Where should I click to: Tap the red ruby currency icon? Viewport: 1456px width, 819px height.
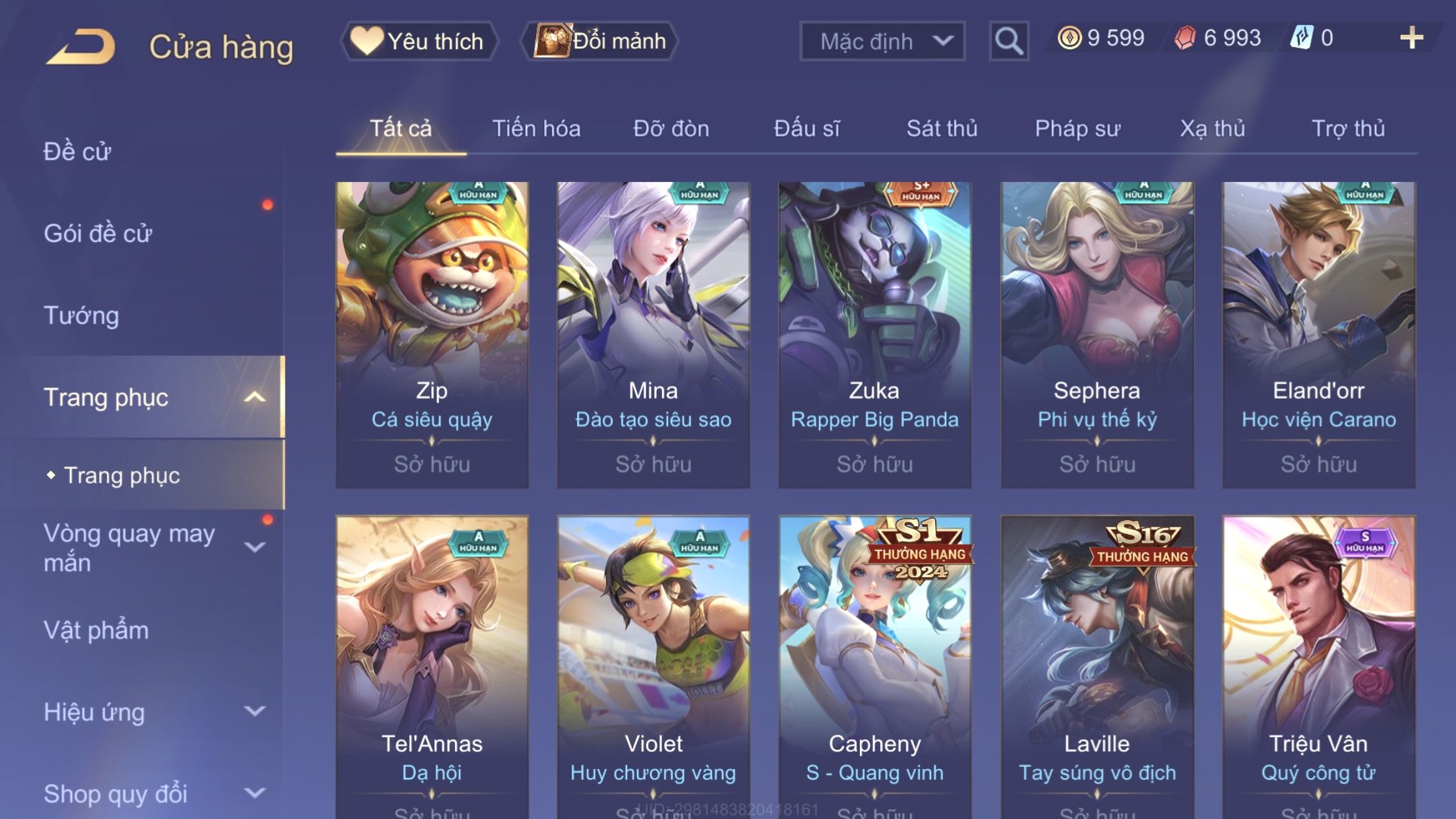(x=1185, y=38)
